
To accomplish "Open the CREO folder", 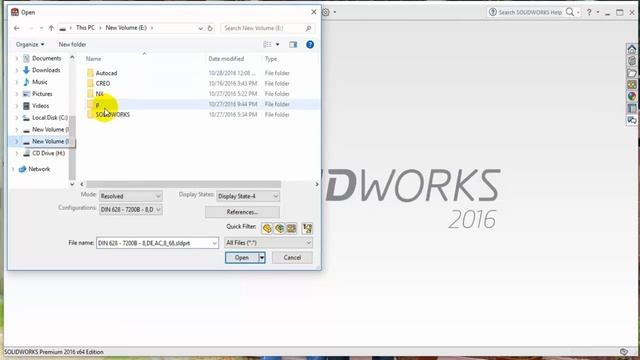I will coord(103,83).
